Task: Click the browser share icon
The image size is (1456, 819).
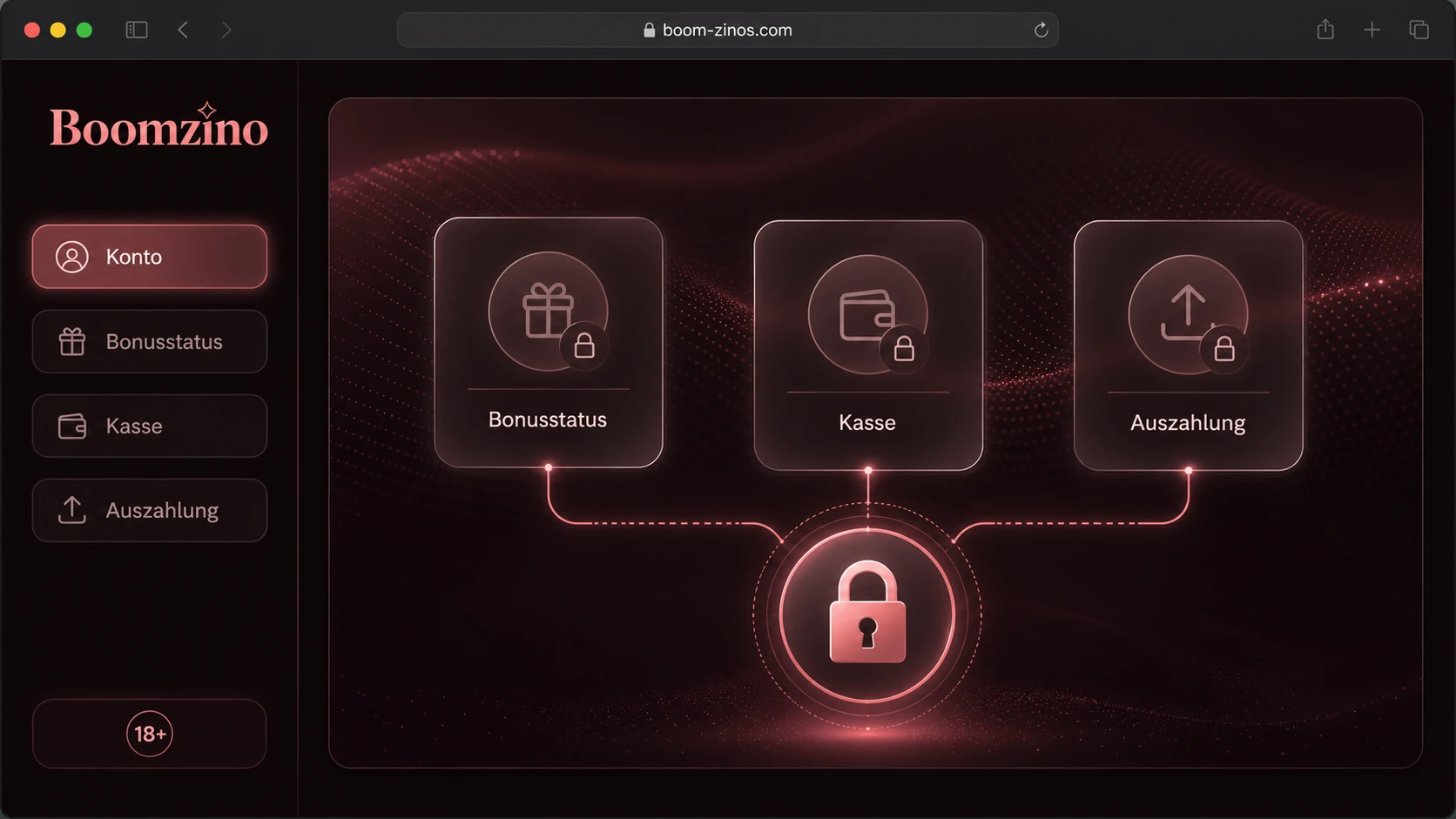Action: click(1325, 30)
